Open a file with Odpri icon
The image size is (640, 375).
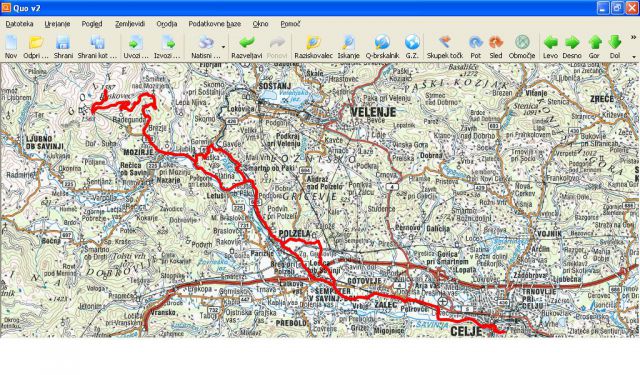tap(36, 42)
